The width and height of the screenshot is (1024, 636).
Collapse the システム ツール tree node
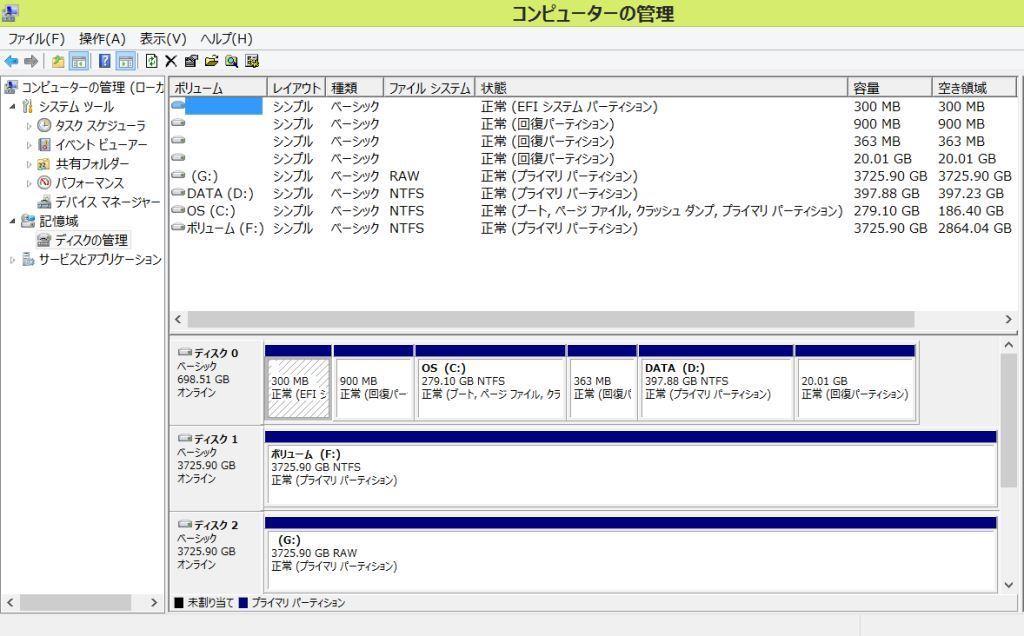[12, 107]
